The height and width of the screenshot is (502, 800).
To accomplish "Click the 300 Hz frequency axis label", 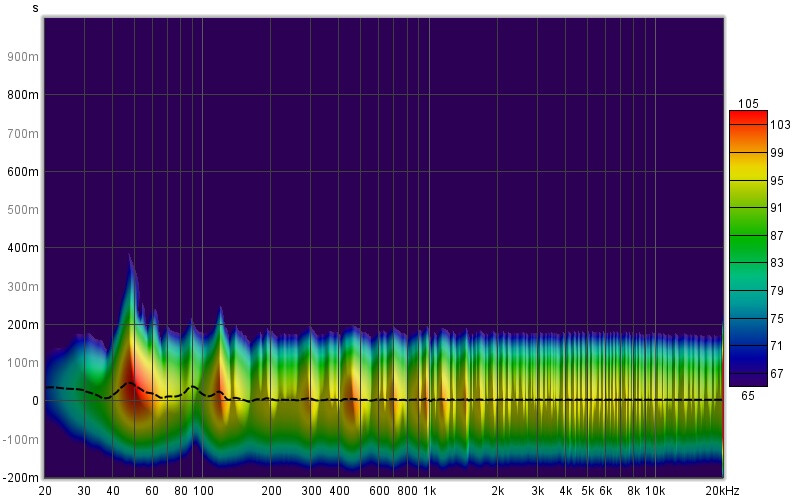I will coord(311,491).
